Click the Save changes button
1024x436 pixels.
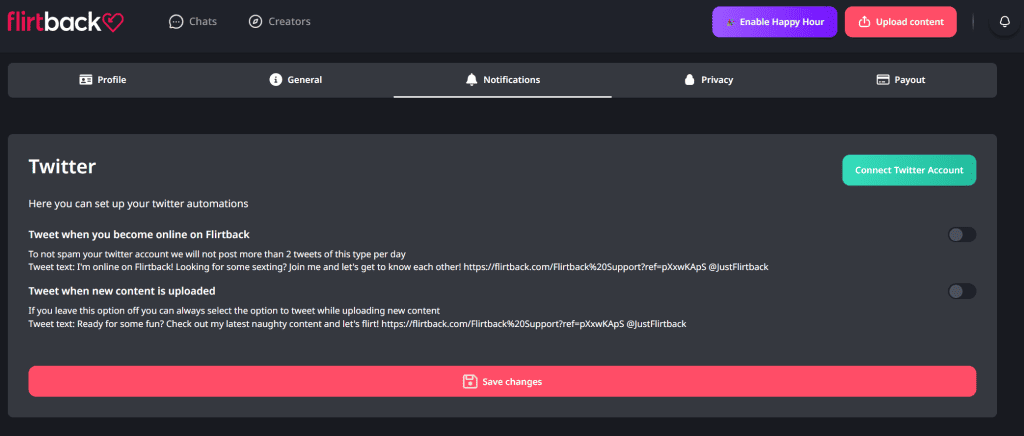502,381
